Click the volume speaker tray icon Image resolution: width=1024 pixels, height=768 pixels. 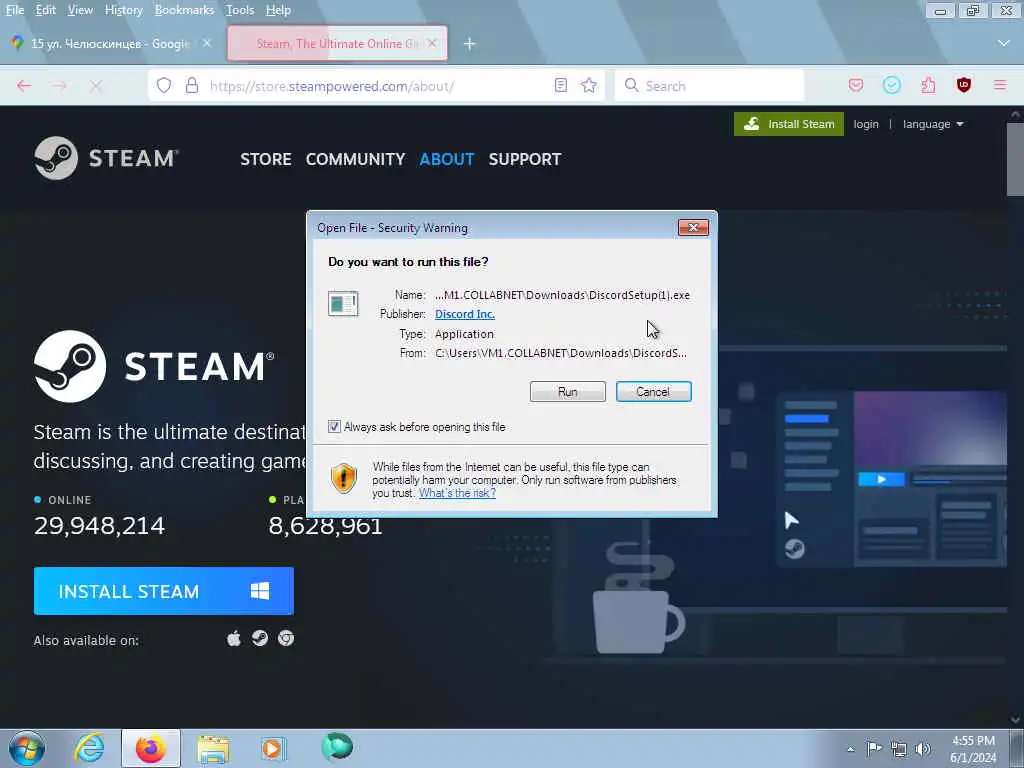click(923, 749)
